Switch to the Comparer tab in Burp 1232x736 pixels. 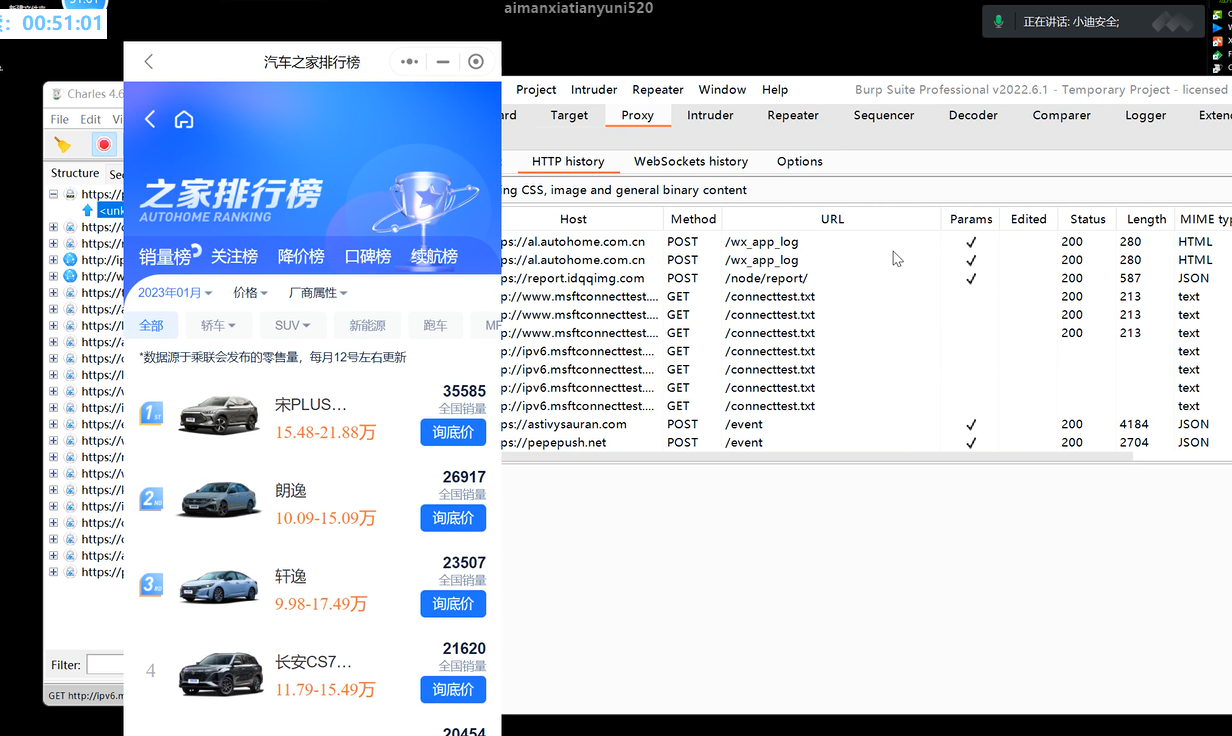click(x=1062, y=115)
